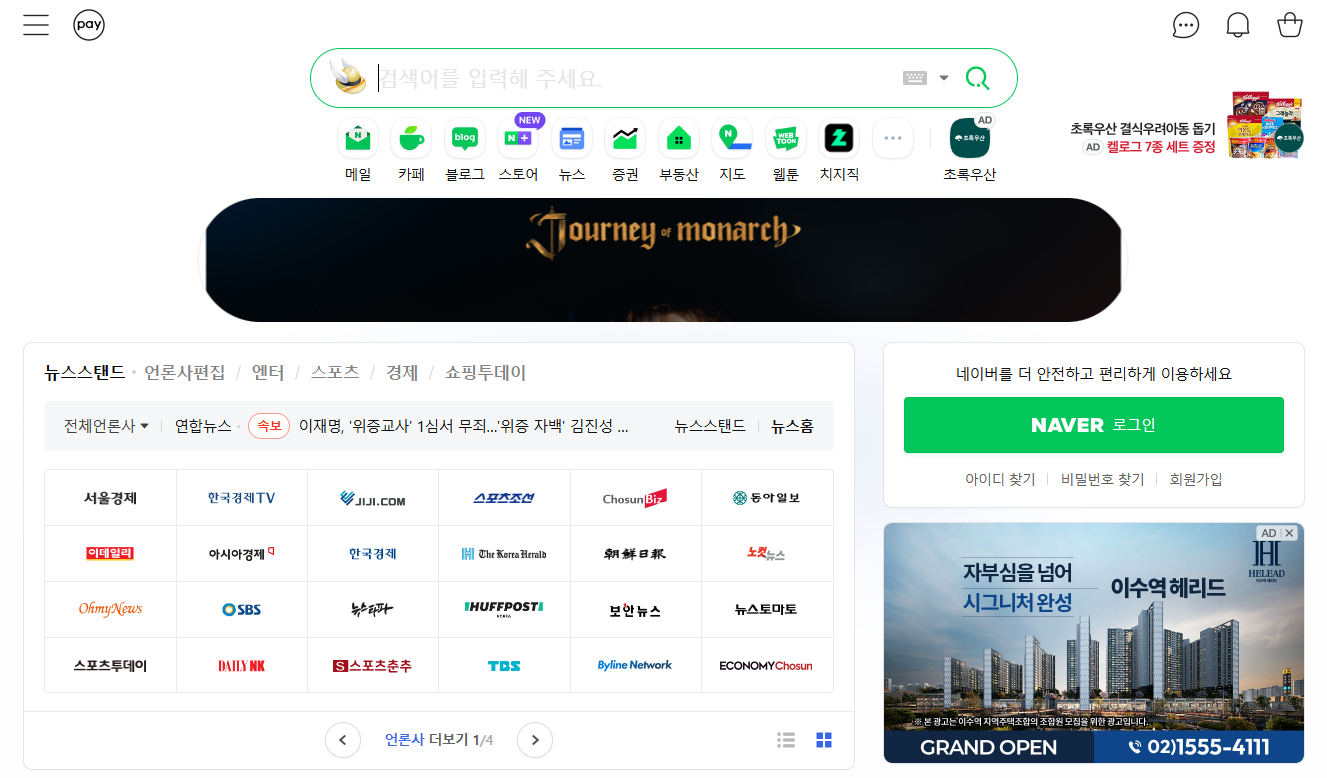Show the next page of press outlets
Screen dimensions: 1327x778
click(535, 739)
